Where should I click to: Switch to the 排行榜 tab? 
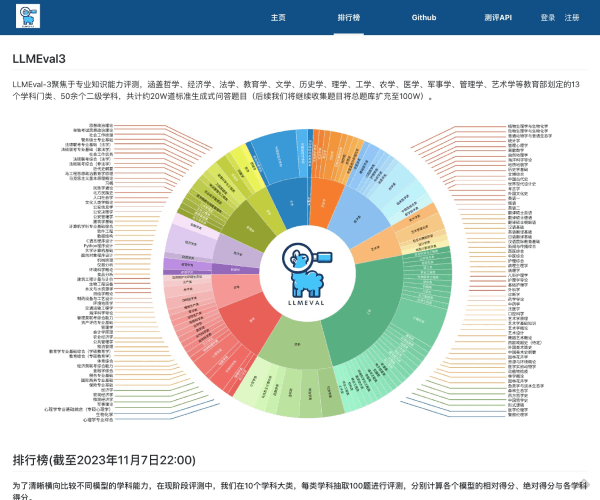coord(350,18)
